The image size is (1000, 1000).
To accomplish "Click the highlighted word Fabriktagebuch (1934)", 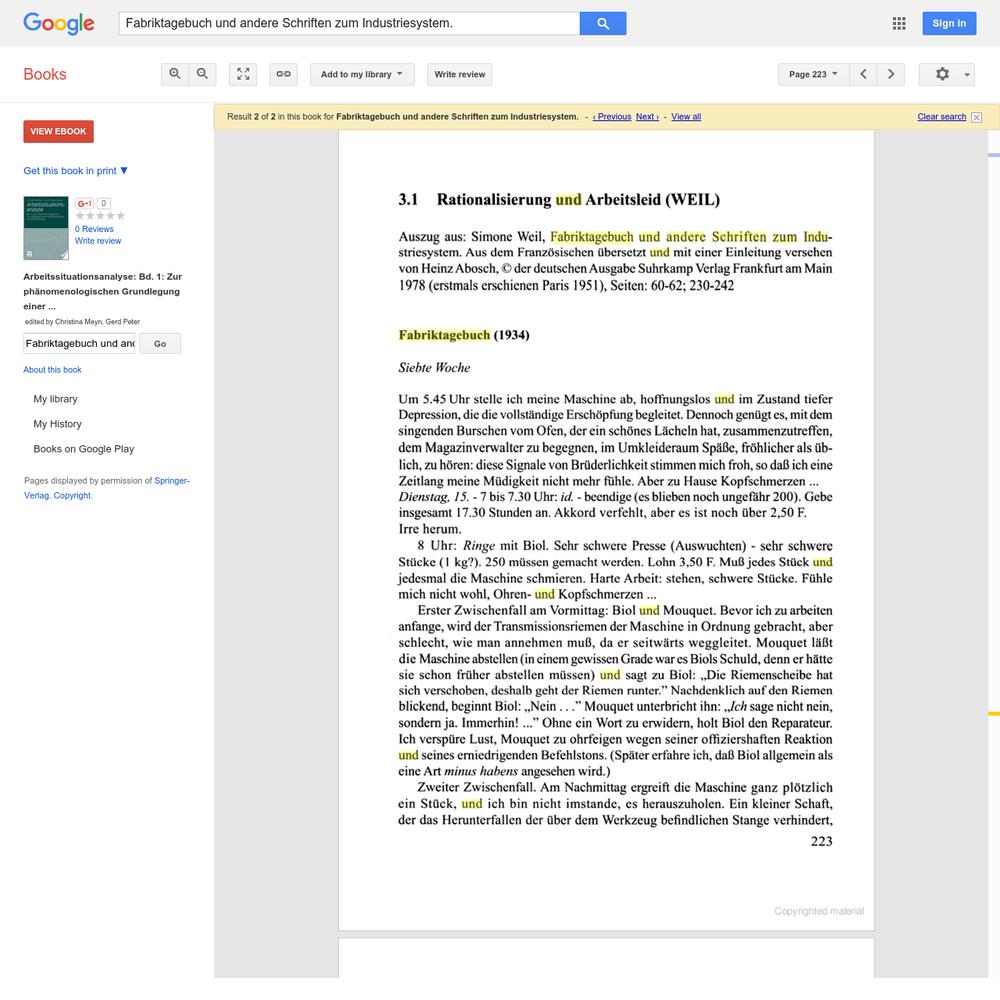I will point(464,335).
